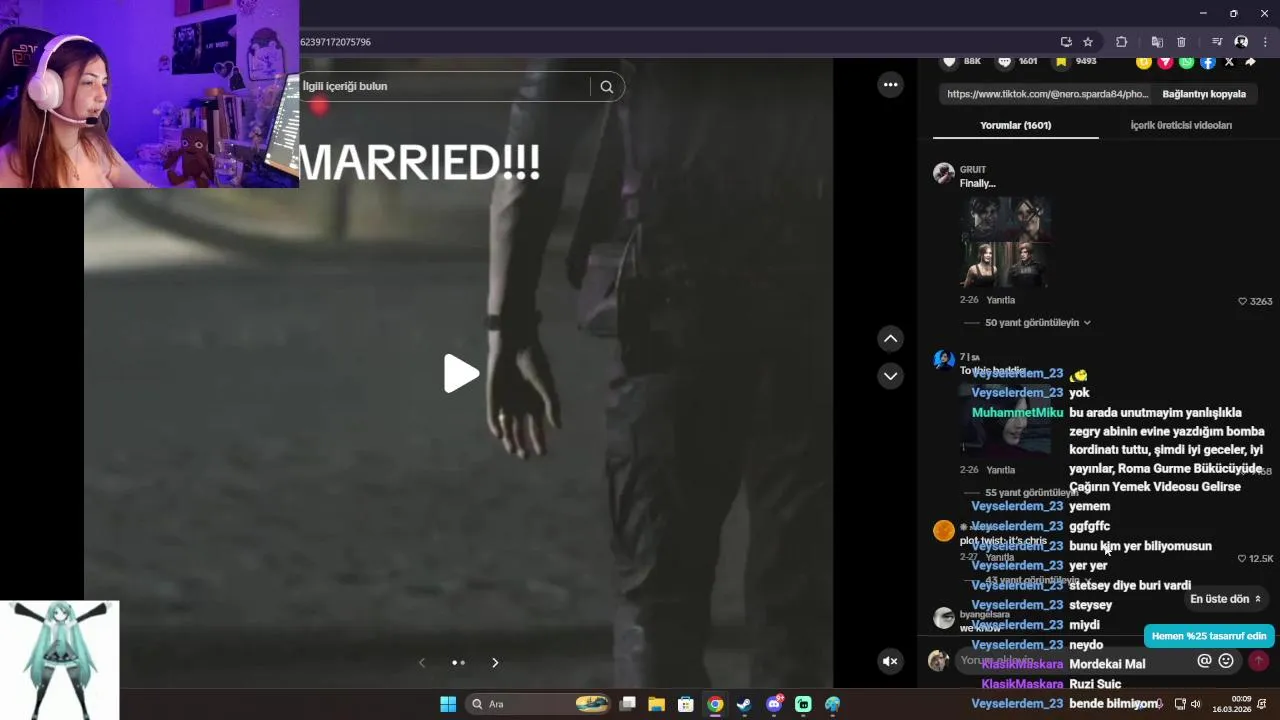Click 'En üste dön' button
The image size is (1280, 720).
click(1225, 599)
